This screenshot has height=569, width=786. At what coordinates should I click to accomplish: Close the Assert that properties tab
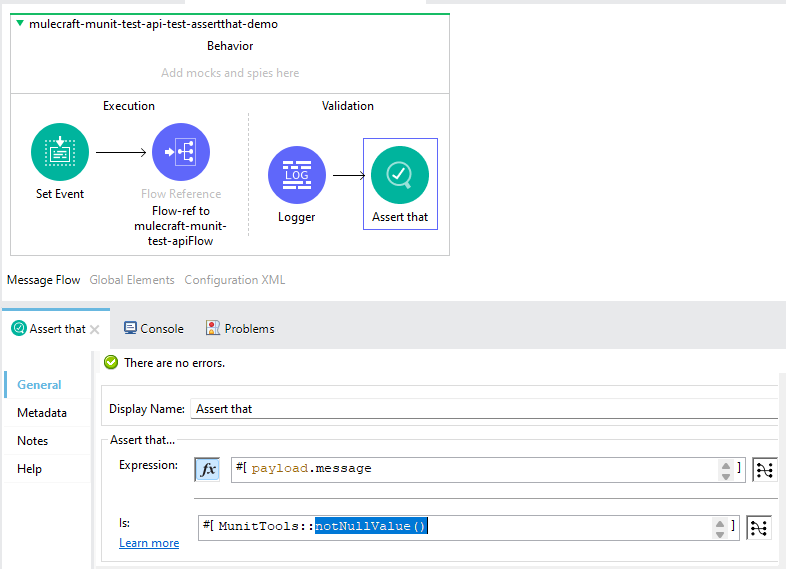(95, 329)
